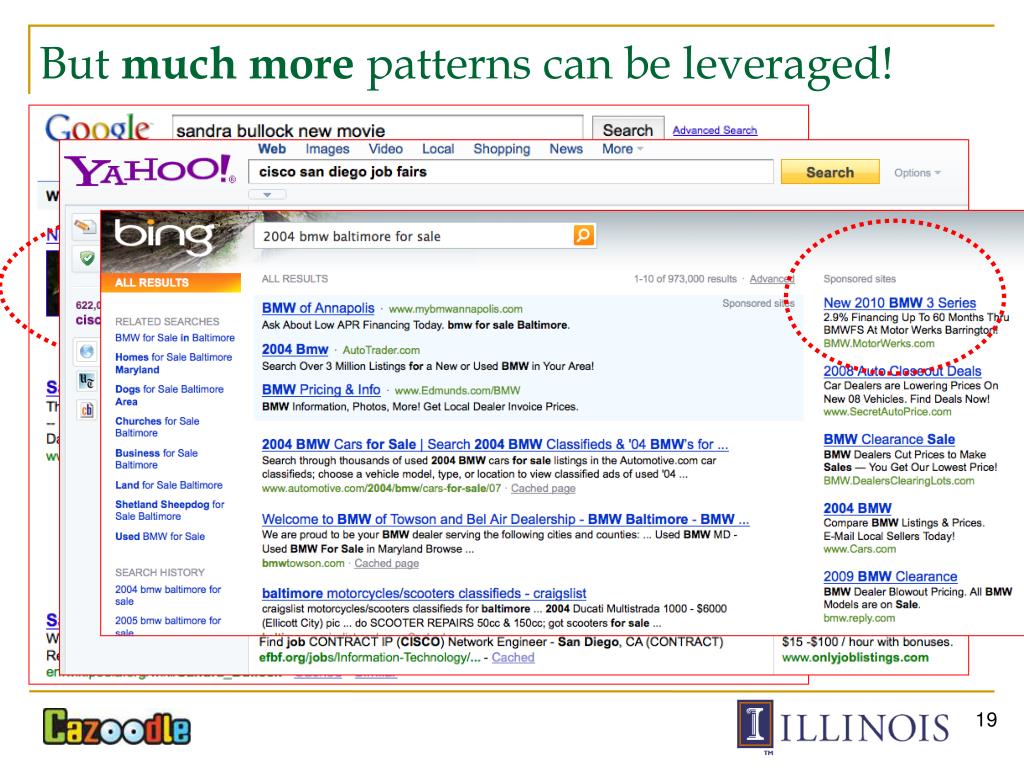Click related search 'BMW for Sale in Baltimore'
The image size is (1024, 768).
tap(175, 338)
